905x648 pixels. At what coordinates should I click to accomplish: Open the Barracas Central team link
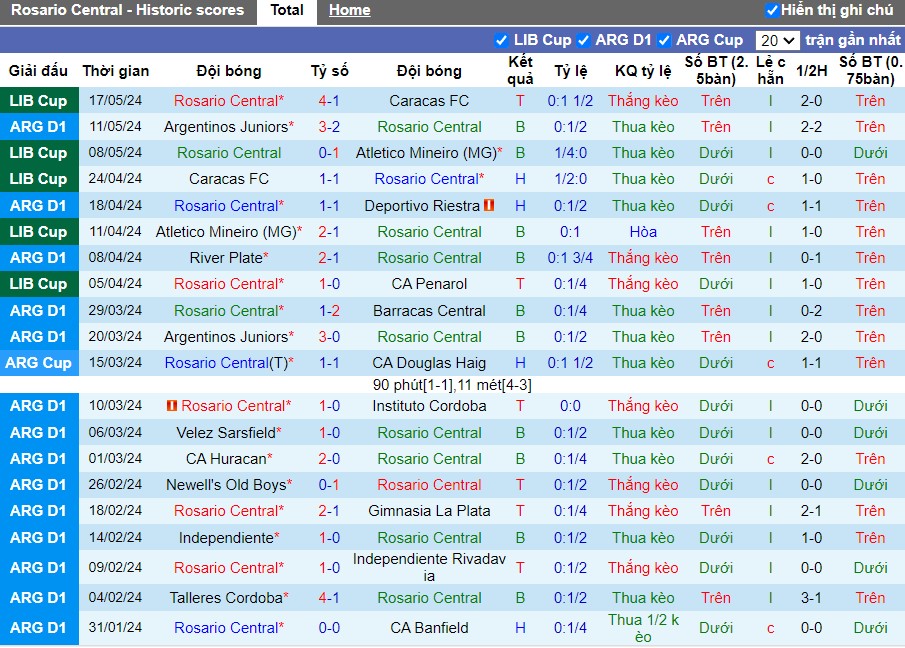click(429, 311)
